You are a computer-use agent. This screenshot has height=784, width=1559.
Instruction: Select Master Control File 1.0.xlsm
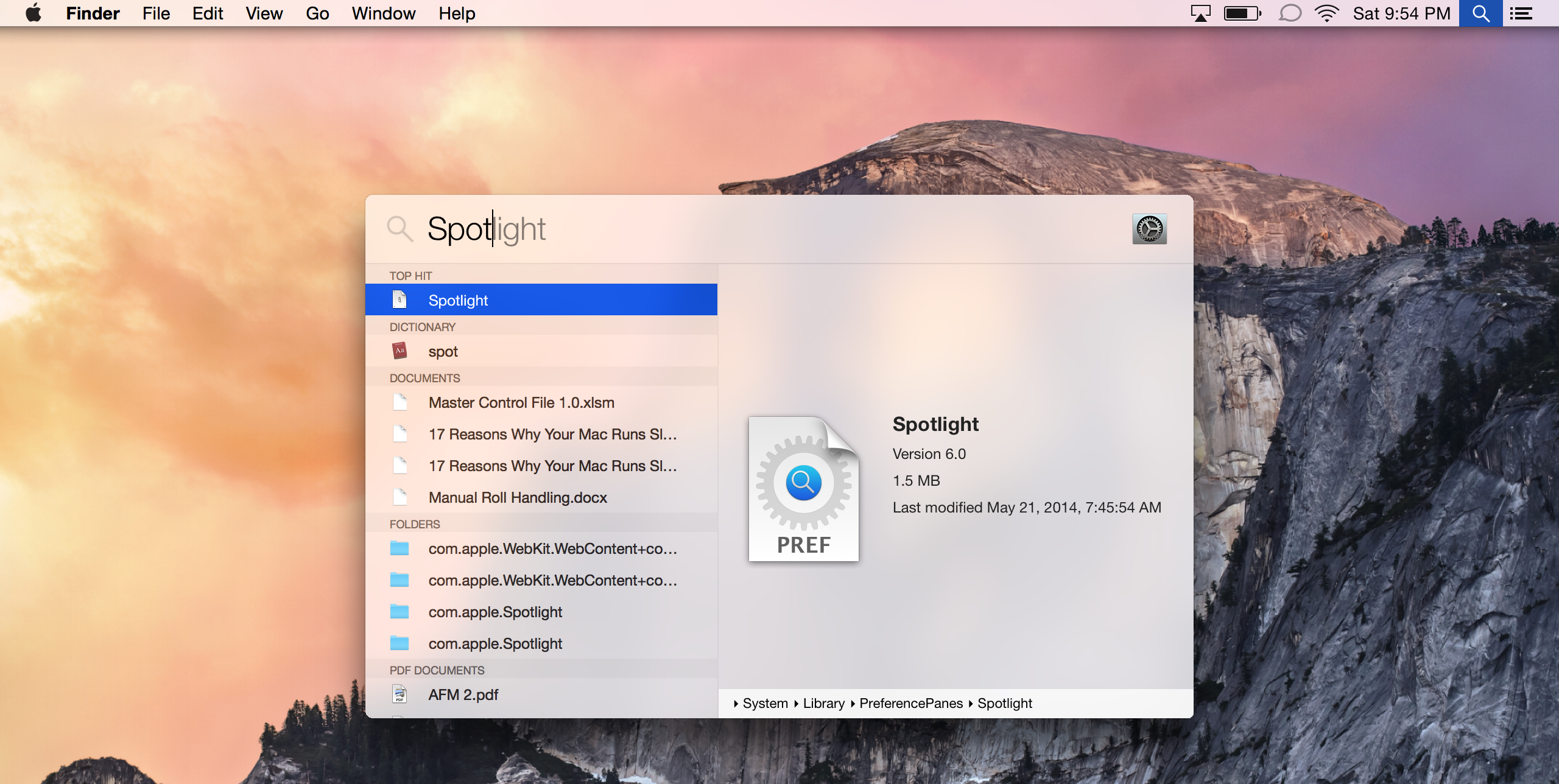click(x=541, y=402)
